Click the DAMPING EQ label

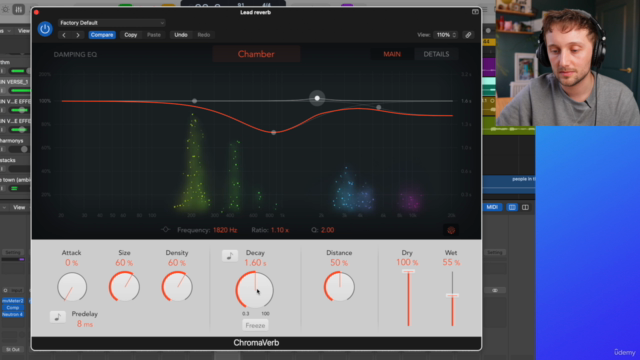[x=75, y=55]
